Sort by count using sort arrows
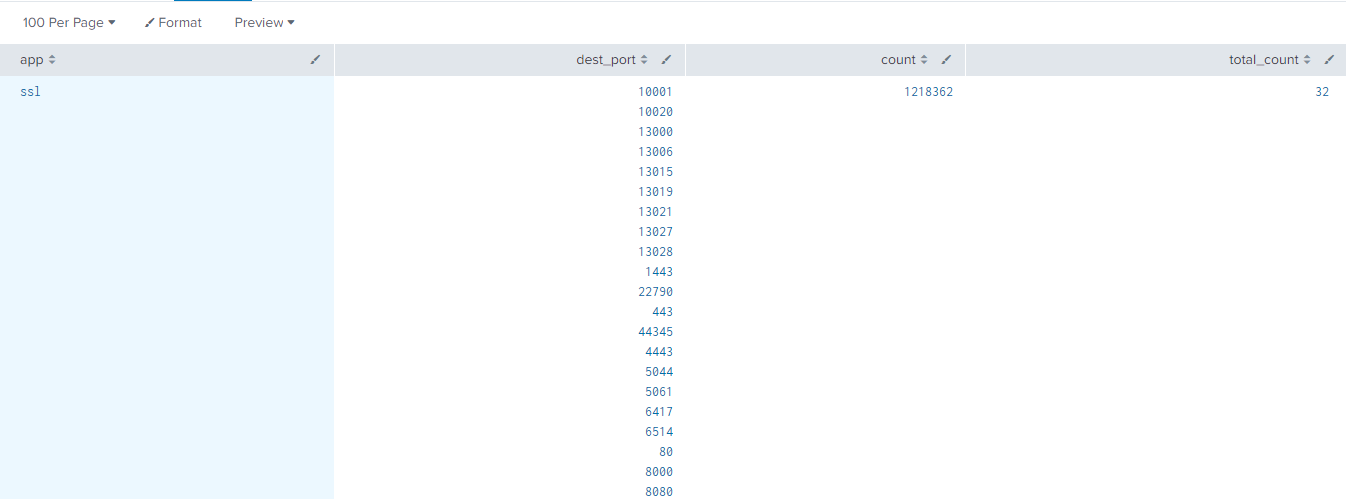Viewport: 1346px width, 499px height. (924, 60)
